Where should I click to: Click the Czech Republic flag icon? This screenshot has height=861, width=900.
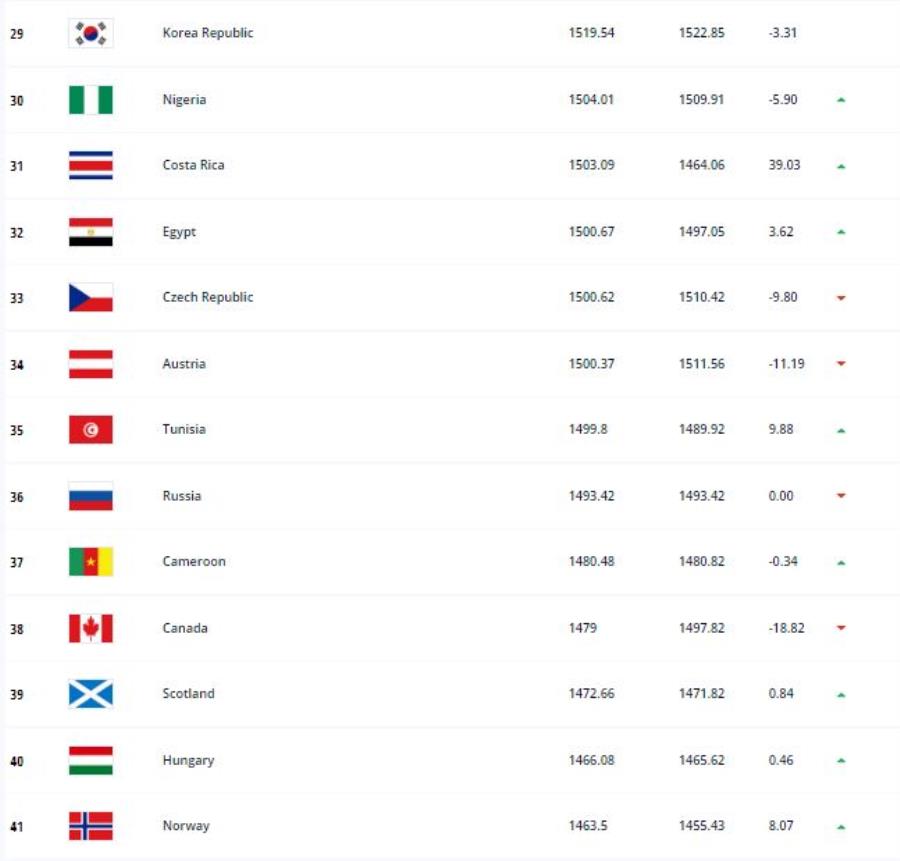[x=91, y=297]
